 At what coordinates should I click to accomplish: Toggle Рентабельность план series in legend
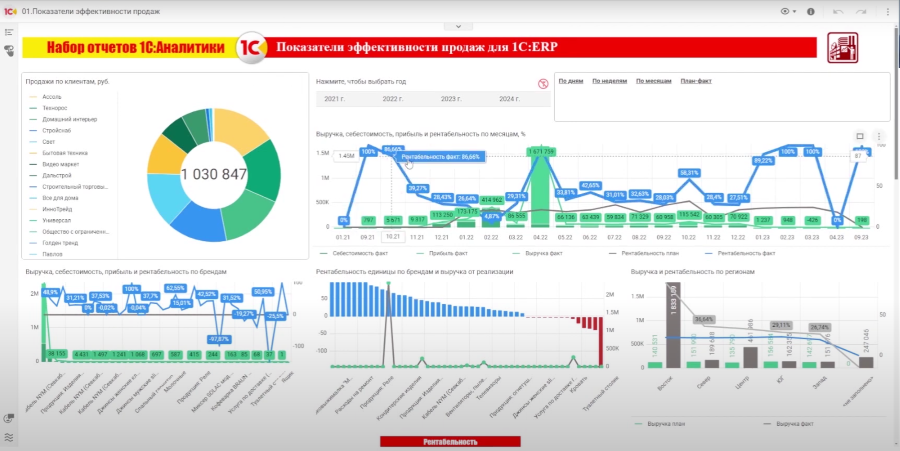tap(643, 253)
